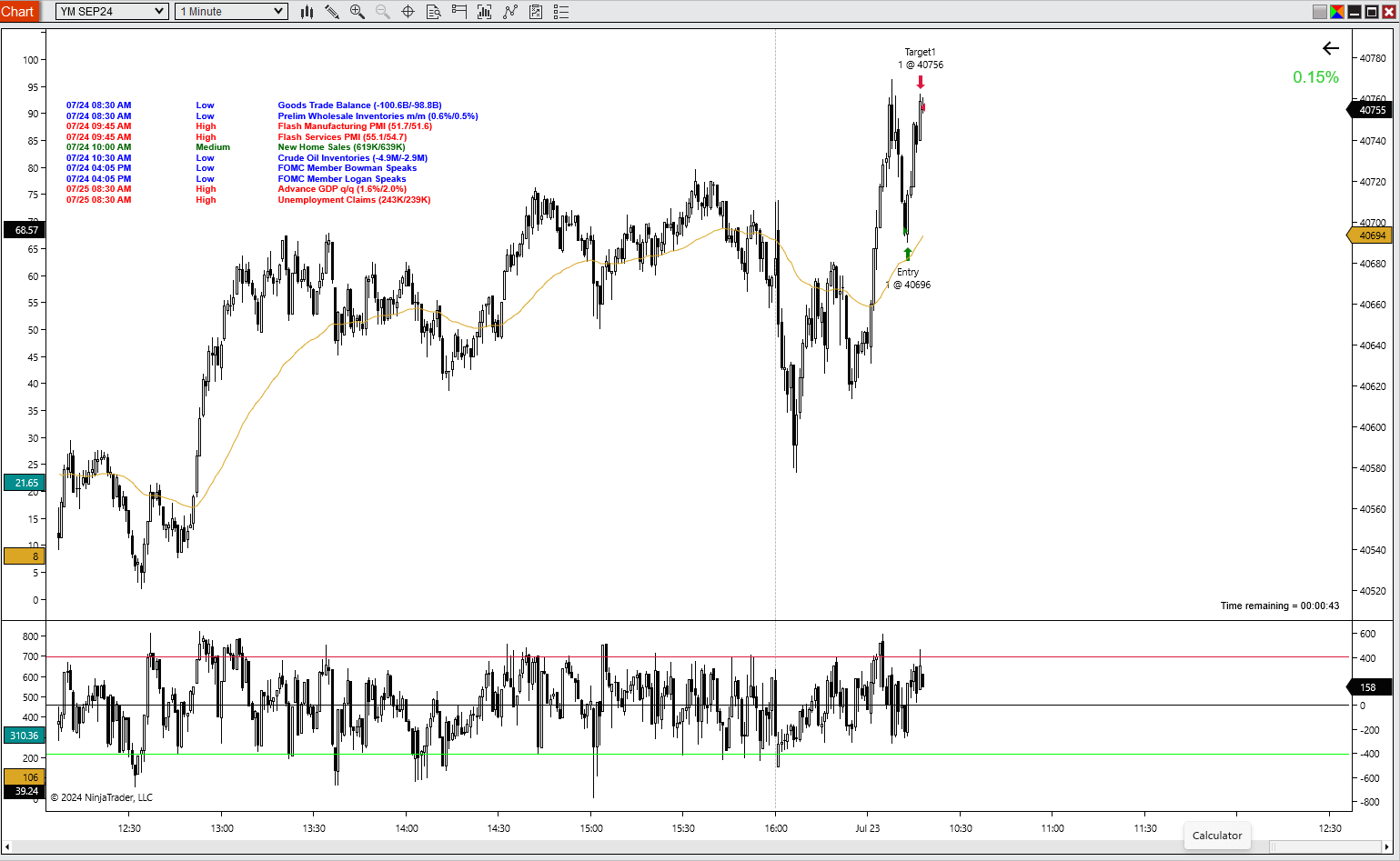Viewport: 1400px width, 861px height.
Task: Click the Medium impact label
Action: point(213,147)
